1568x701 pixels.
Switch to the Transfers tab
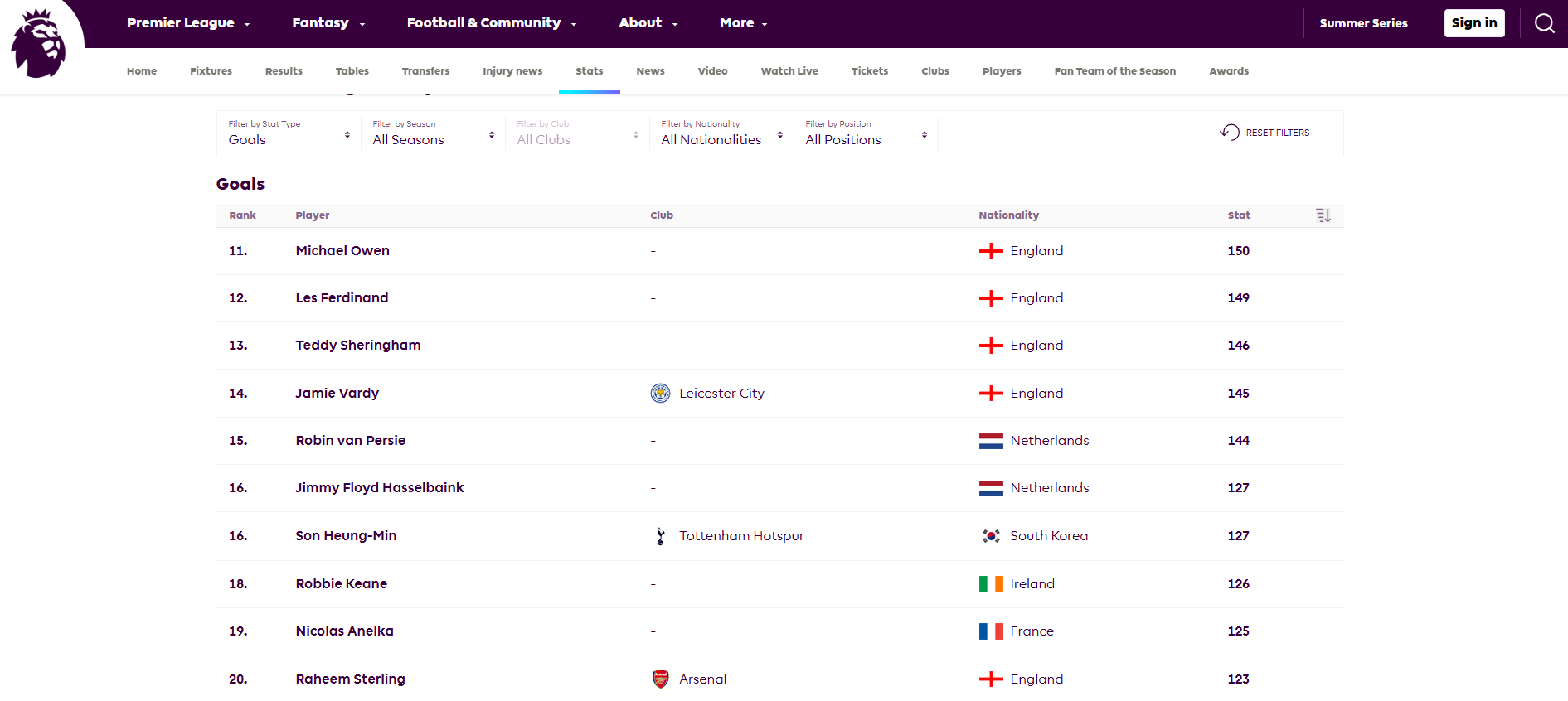click(x=425, y=71)
